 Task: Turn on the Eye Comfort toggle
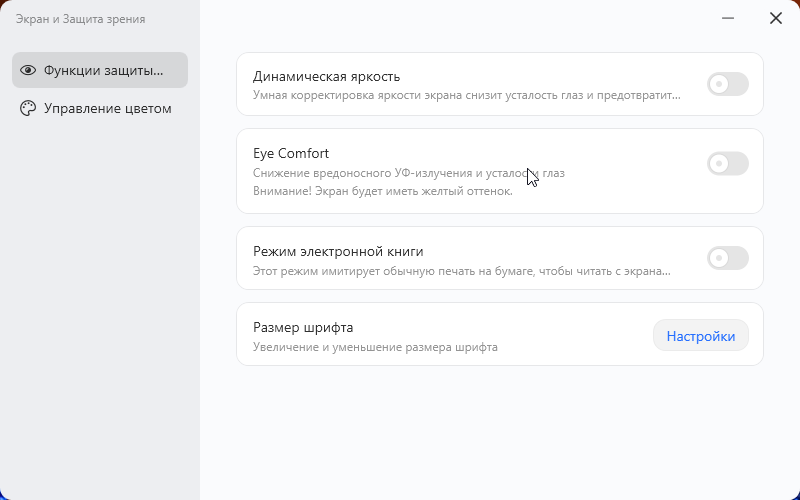[x=727, y=163]
